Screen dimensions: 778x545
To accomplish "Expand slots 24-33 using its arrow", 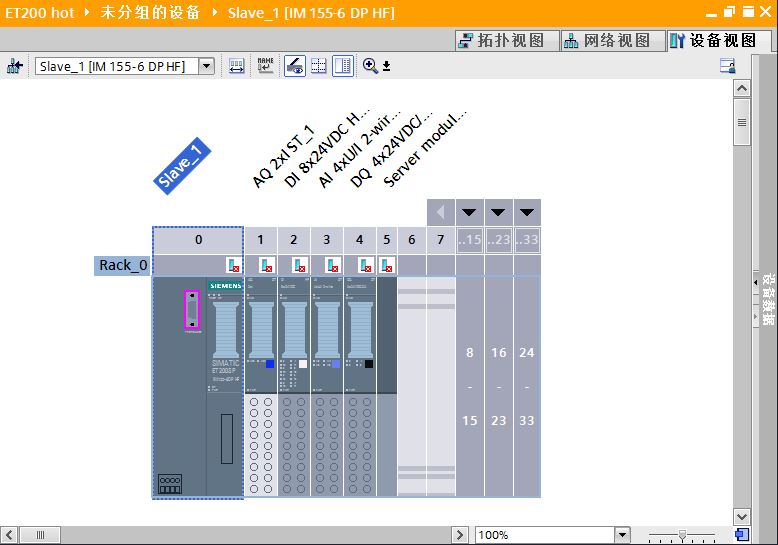I will pyautogui.click(x=527, y=212).
